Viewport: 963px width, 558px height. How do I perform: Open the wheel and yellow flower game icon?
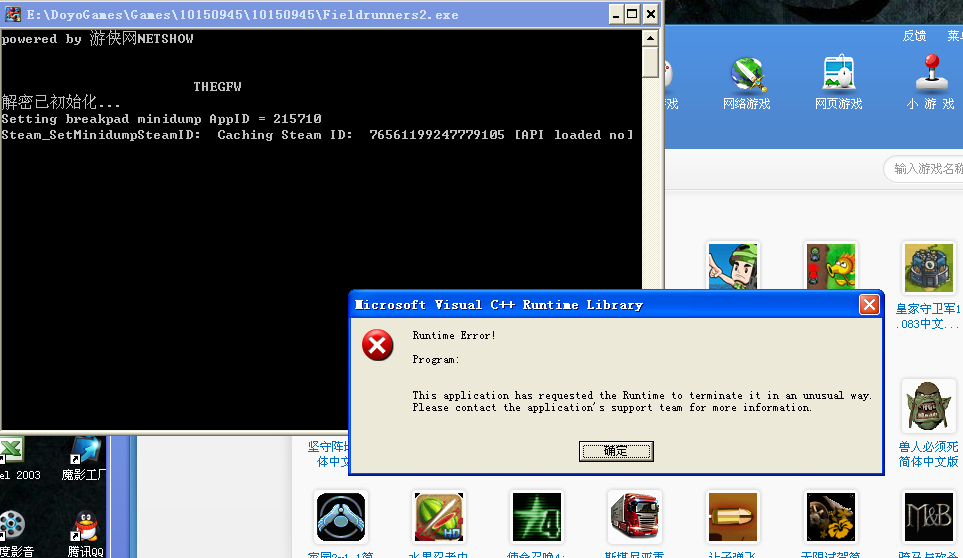[x=831, y=516]
